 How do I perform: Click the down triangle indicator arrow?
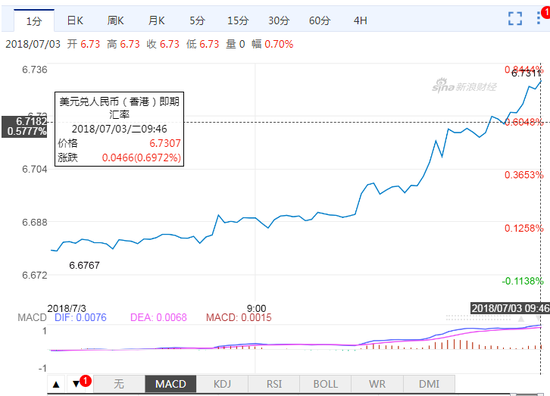coord(76,384)
